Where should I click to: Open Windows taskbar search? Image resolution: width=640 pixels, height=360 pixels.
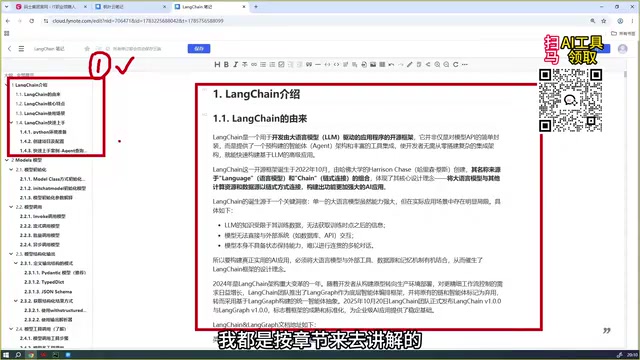pyautogui.click(x=18, y=355)
